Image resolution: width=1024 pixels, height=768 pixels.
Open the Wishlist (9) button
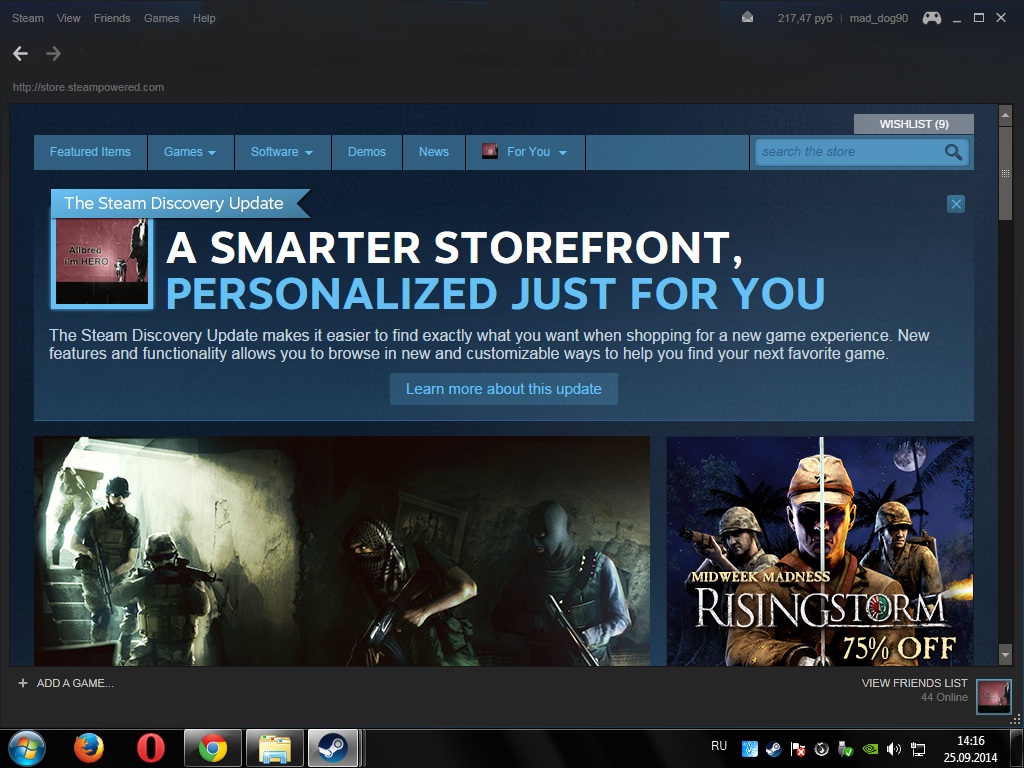click(x=913, y=124)
